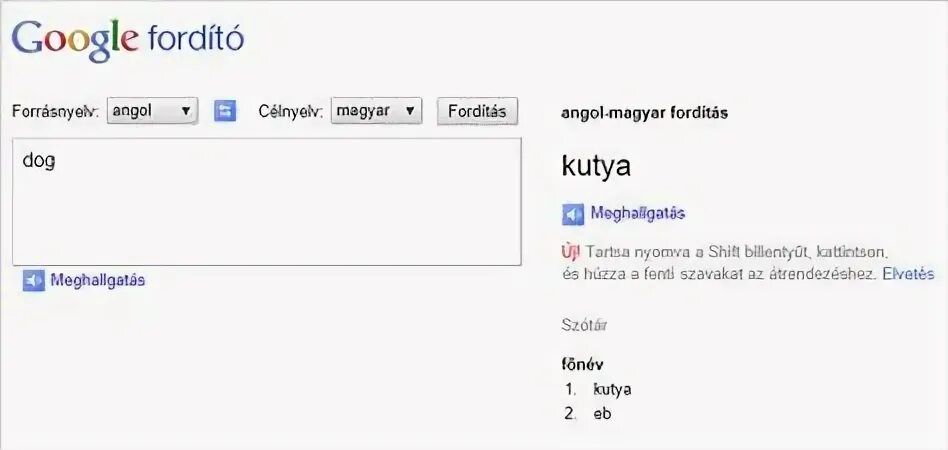Click the speaker icon below the input box
The image size is (948, 450).
pos(33,281)
